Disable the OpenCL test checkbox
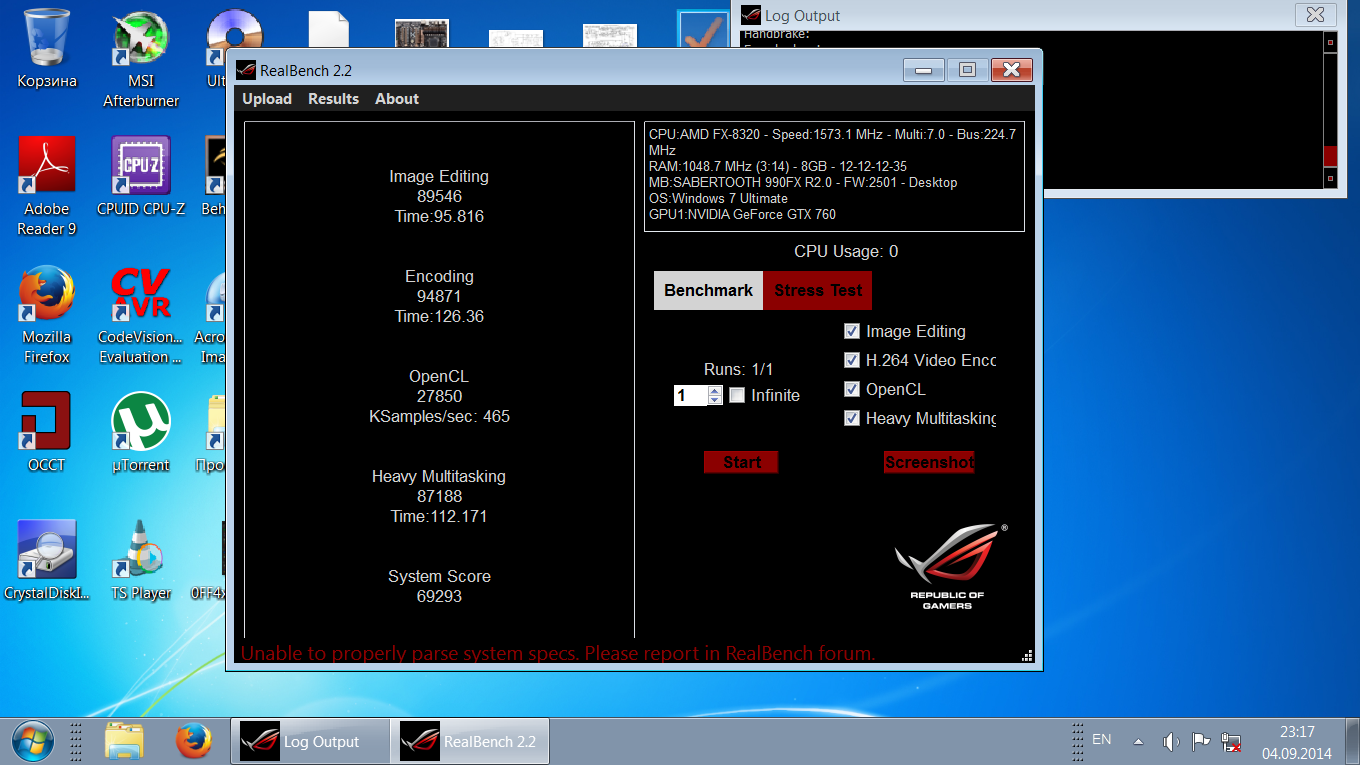 pyautogui.click(x=852, y=389)
